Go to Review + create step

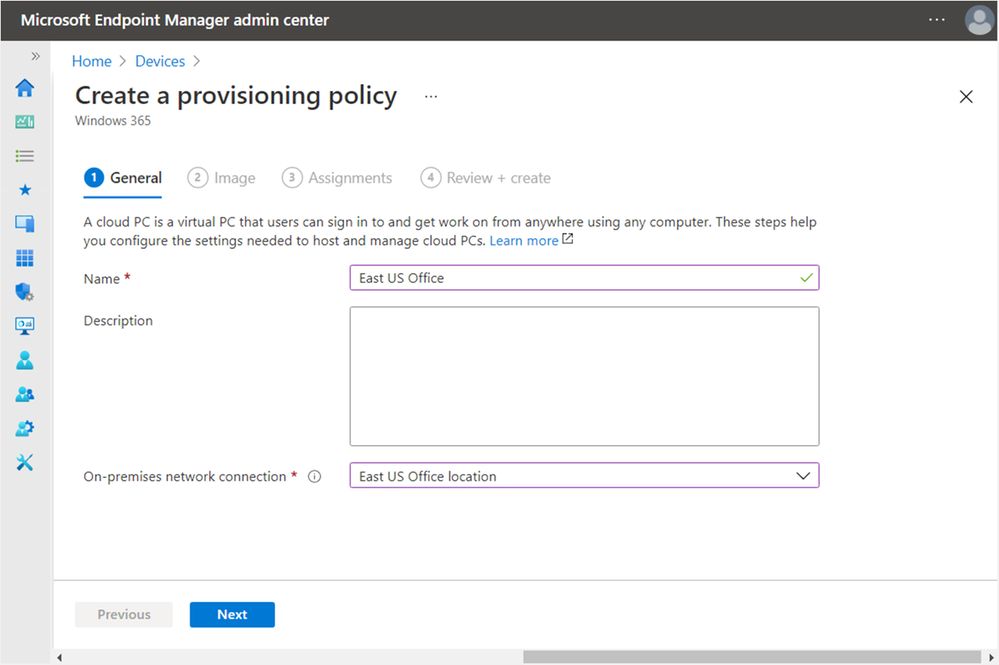pyautogui.click(x=486, y=178)
